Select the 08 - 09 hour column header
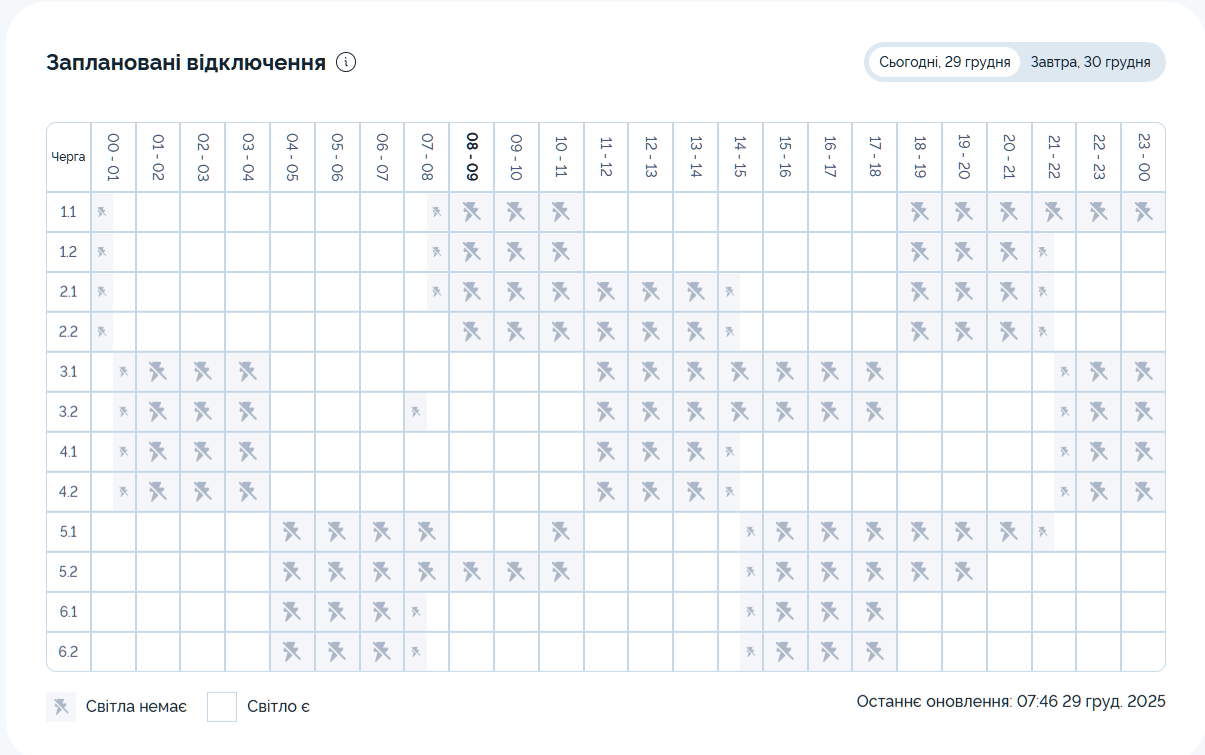The image size is (1205, 755). point(471,157)
